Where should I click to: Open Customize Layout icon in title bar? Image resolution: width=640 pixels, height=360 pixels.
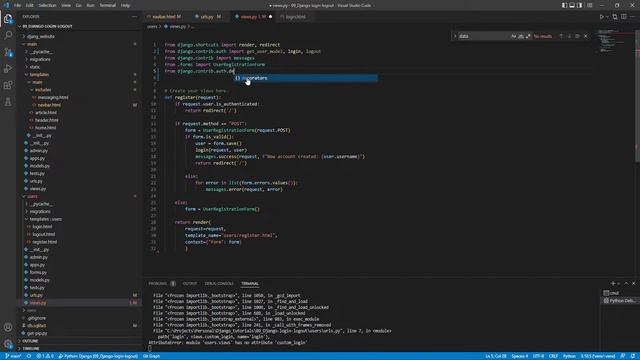coord(589,5)
